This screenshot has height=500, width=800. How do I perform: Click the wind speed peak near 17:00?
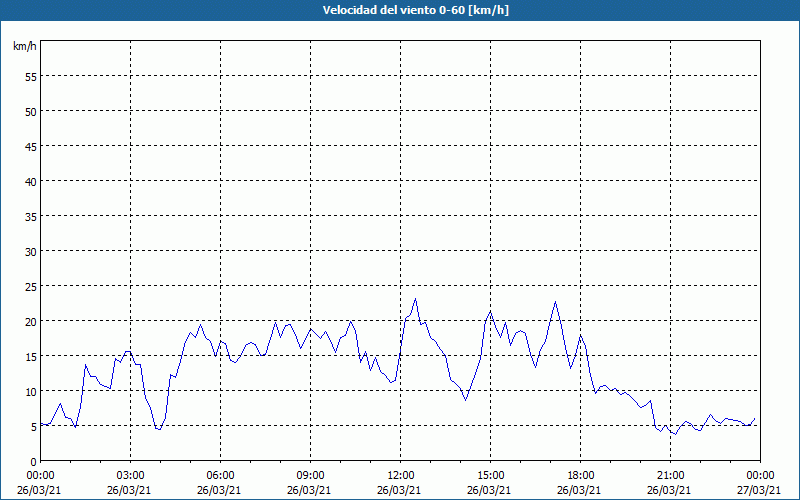556,302
